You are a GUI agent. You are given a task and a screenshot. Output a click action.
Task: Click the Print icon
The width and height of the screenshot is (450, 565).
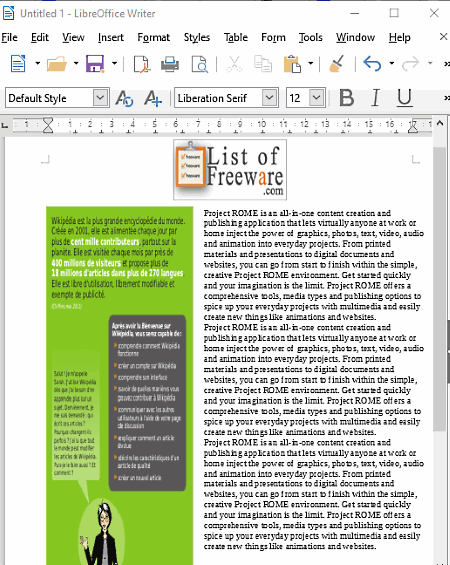click(170, 64)
